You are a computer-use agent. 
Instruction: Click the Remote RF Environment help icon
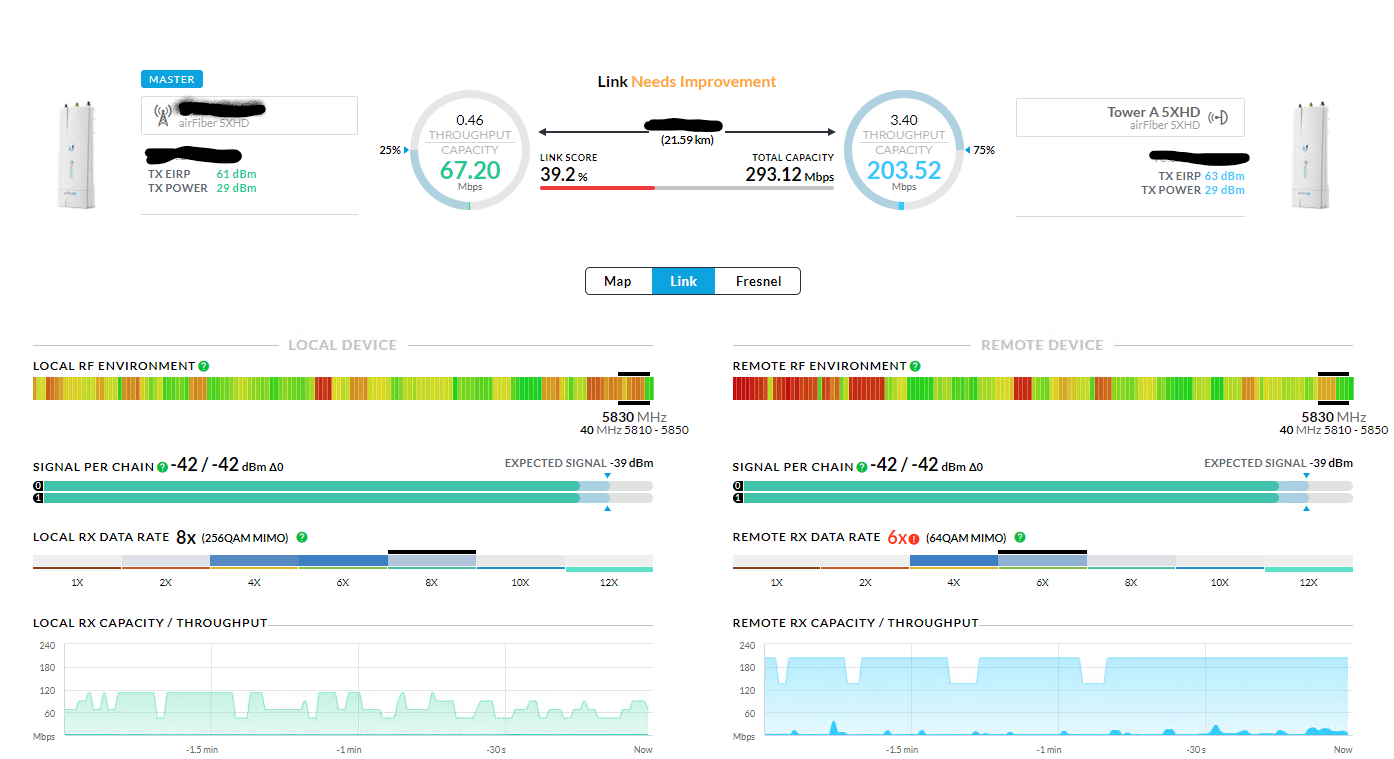[915, 366]
